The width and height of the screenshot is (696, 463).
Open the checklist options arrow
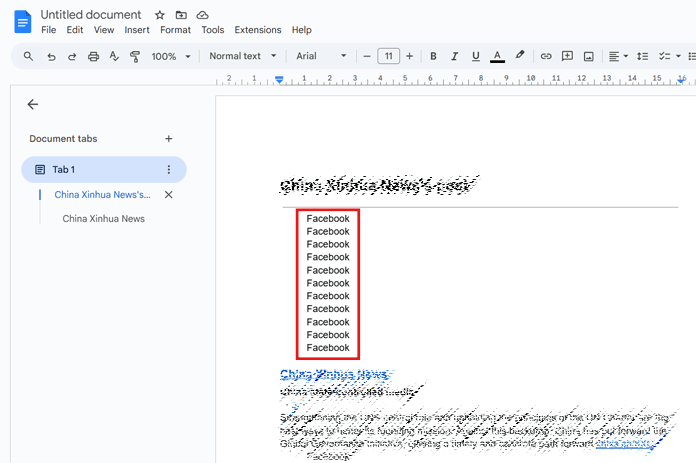point(678,56)
